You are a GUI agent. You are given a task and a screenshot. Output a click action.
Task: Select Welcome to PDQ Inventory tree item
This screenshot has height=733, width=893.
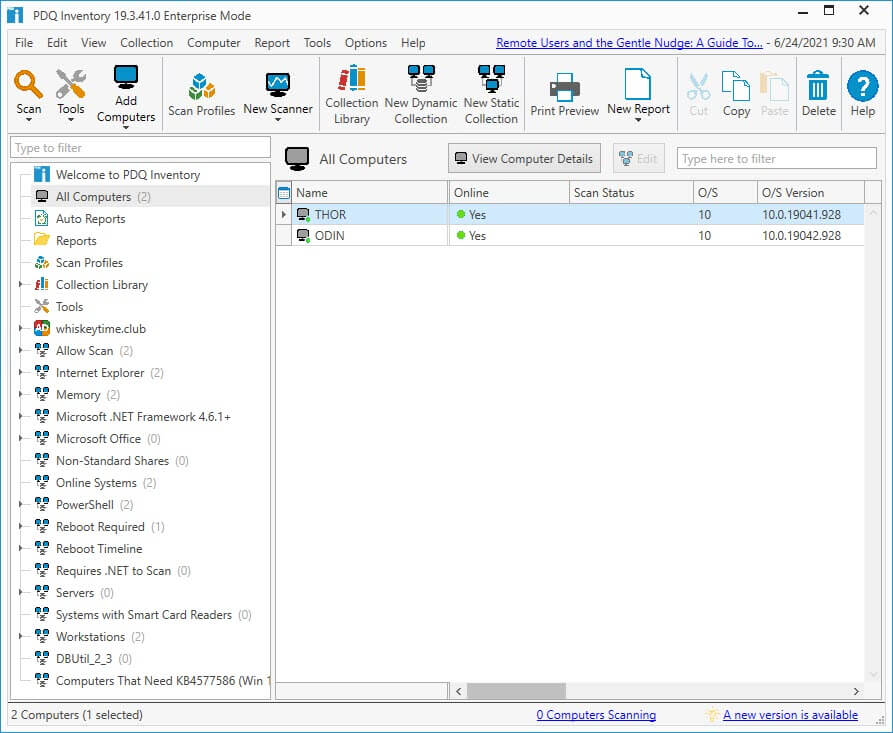tap(128, 175)
